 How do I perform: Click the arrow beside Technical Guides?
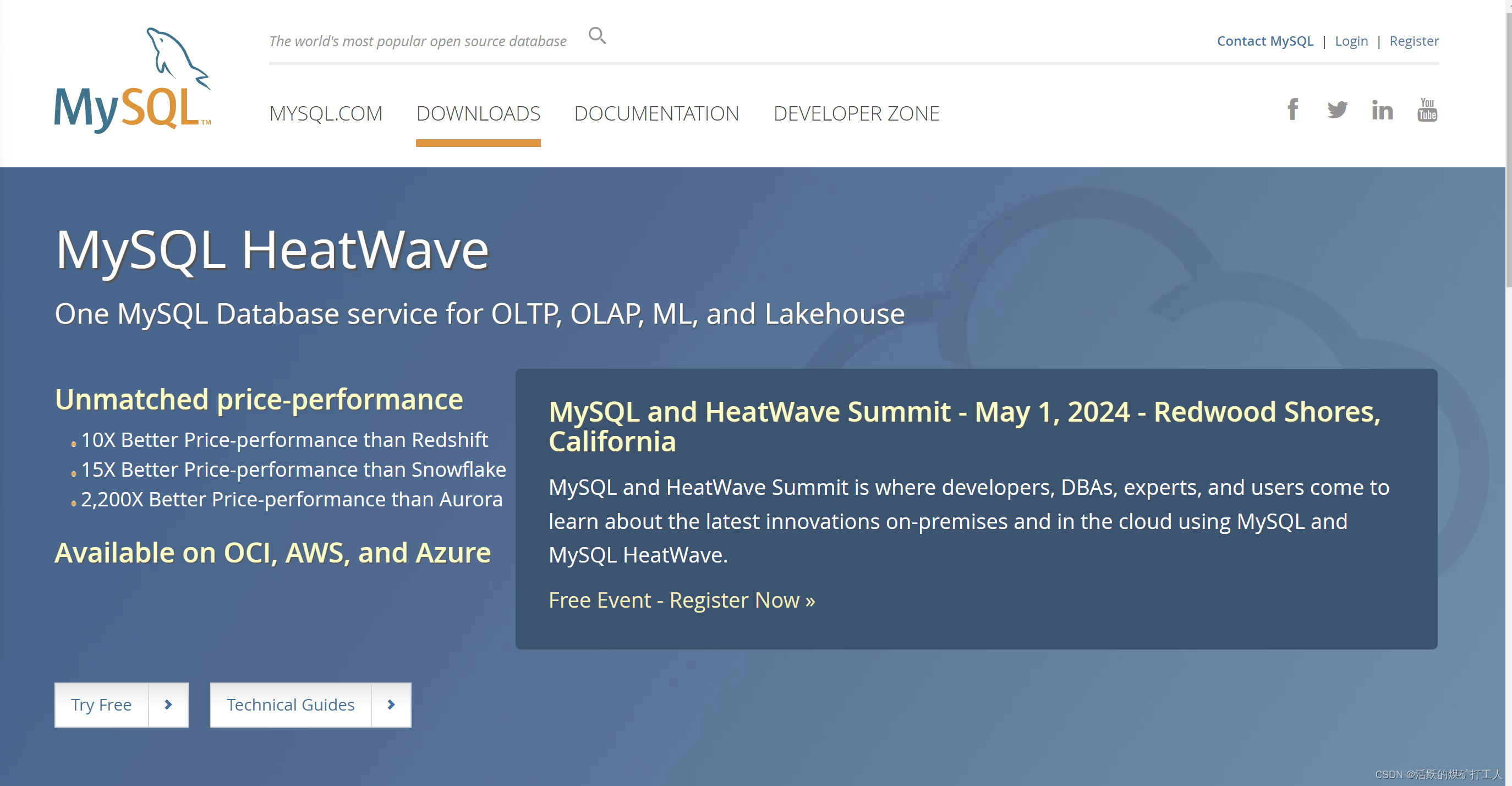(391, 705)
